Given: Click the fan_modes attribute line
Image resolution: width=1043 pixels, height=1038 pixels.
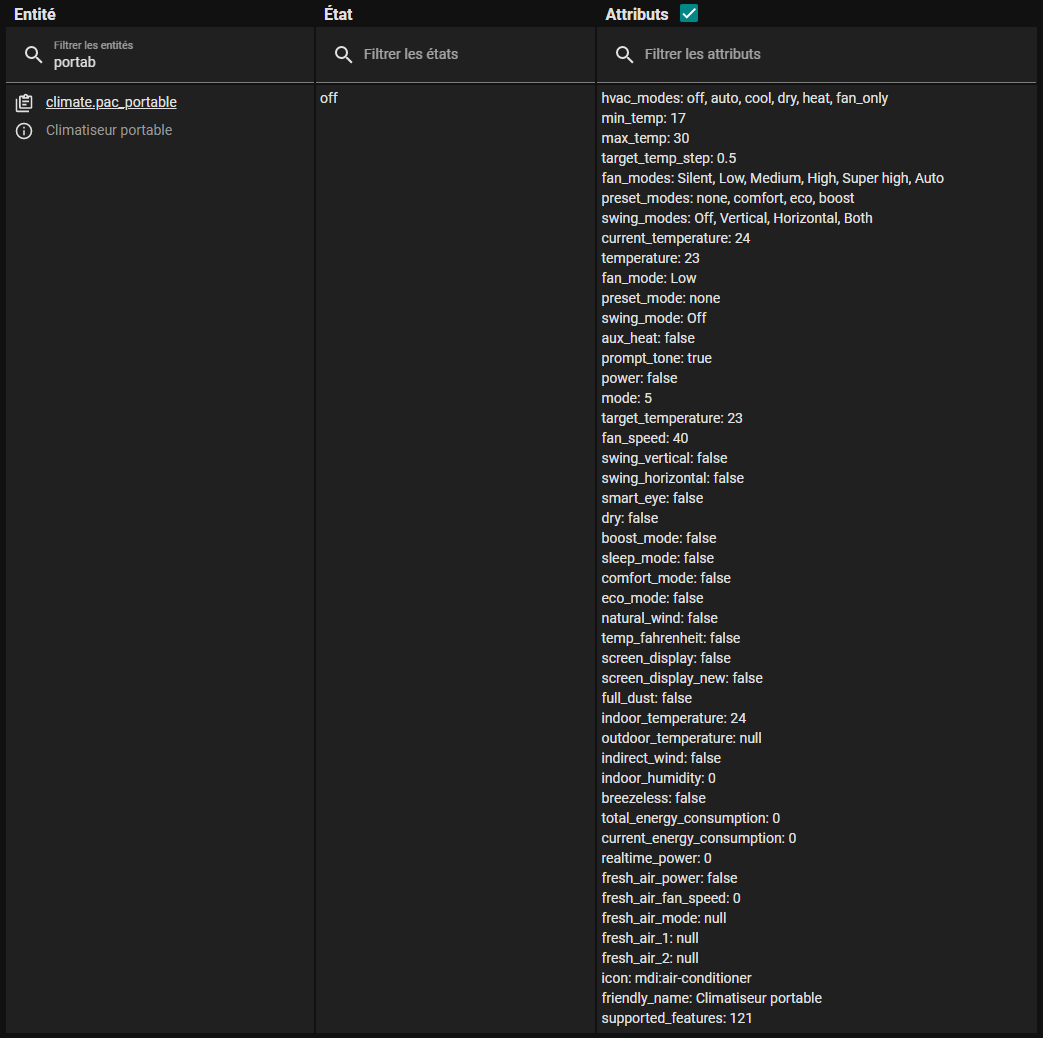Looking at the screenshot, I should point(772,178).
